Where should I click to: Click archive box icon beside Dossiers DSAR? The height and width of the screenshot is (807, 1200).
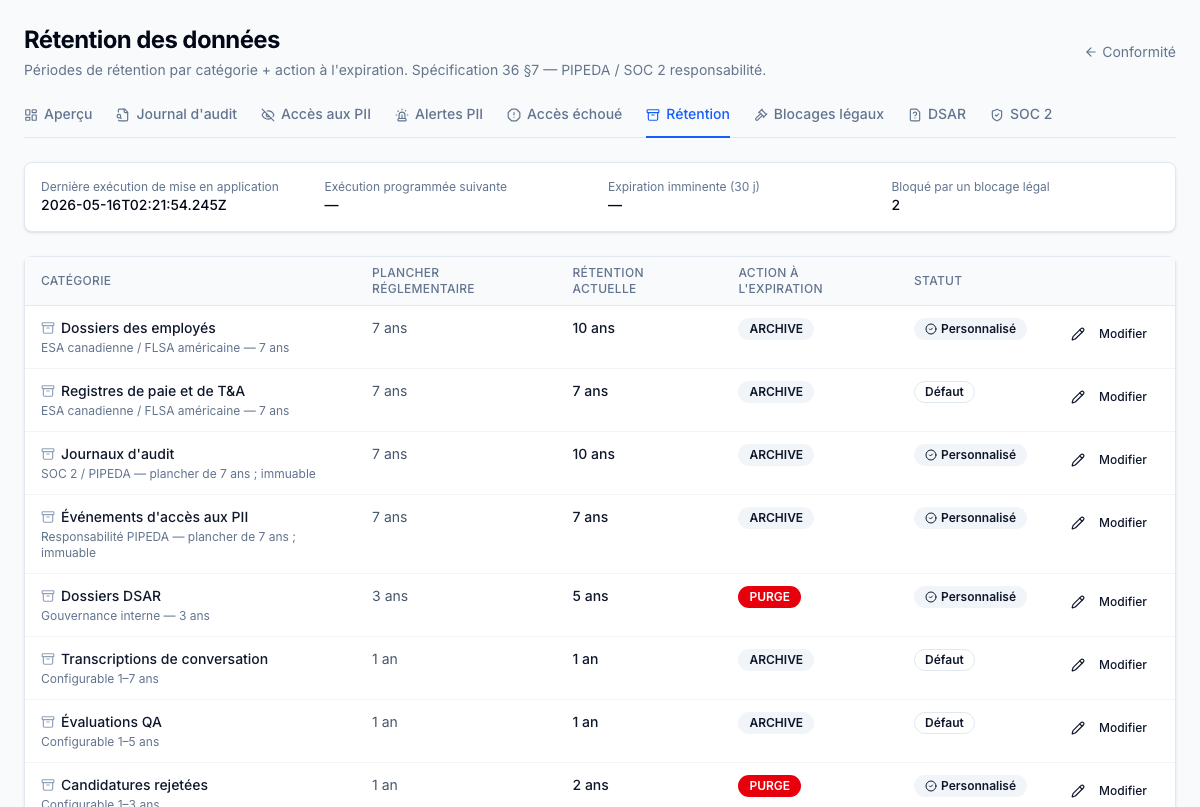[48, 596]
